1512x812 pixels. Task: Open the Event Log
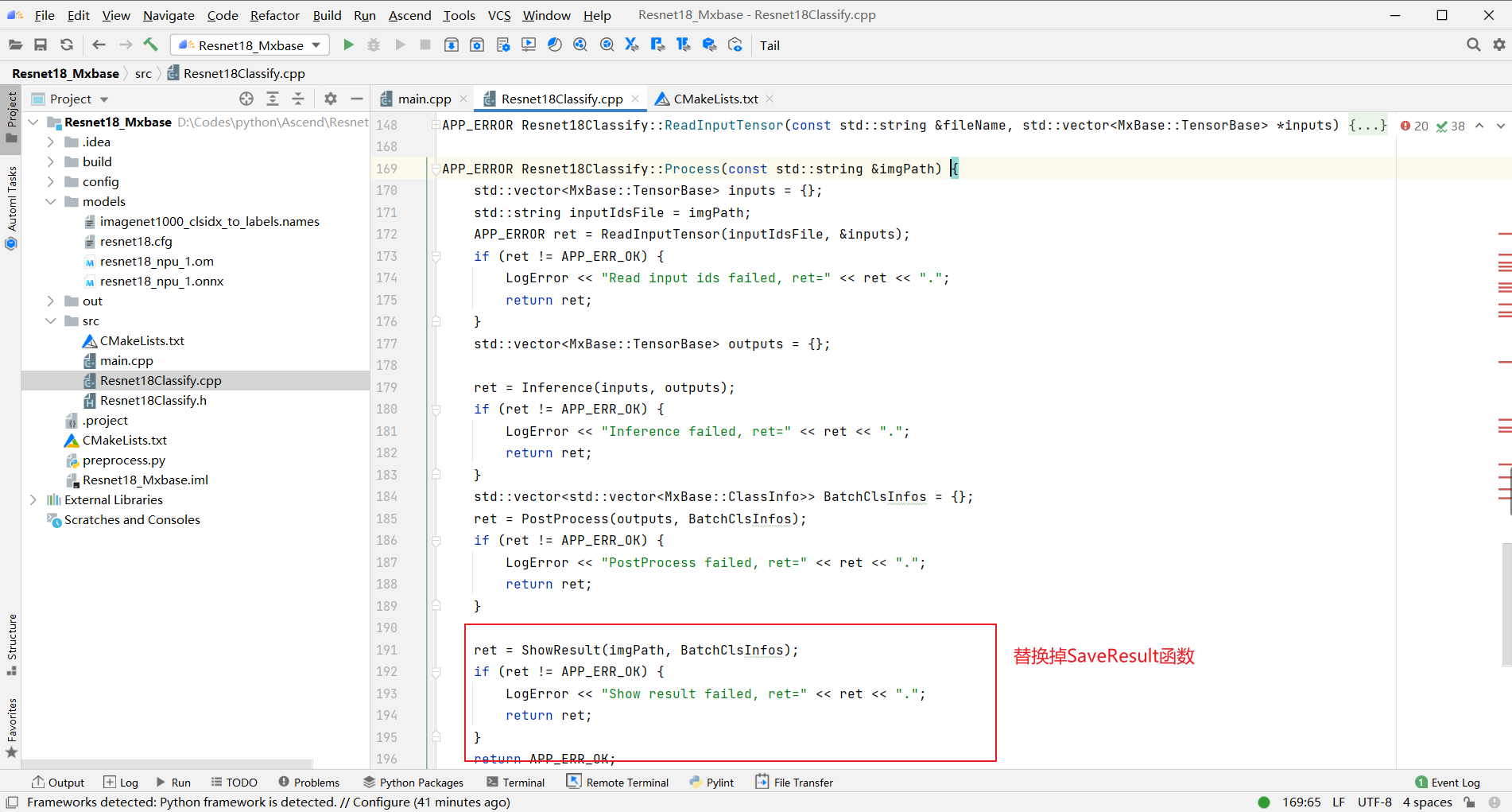(x=1448, y=783)
